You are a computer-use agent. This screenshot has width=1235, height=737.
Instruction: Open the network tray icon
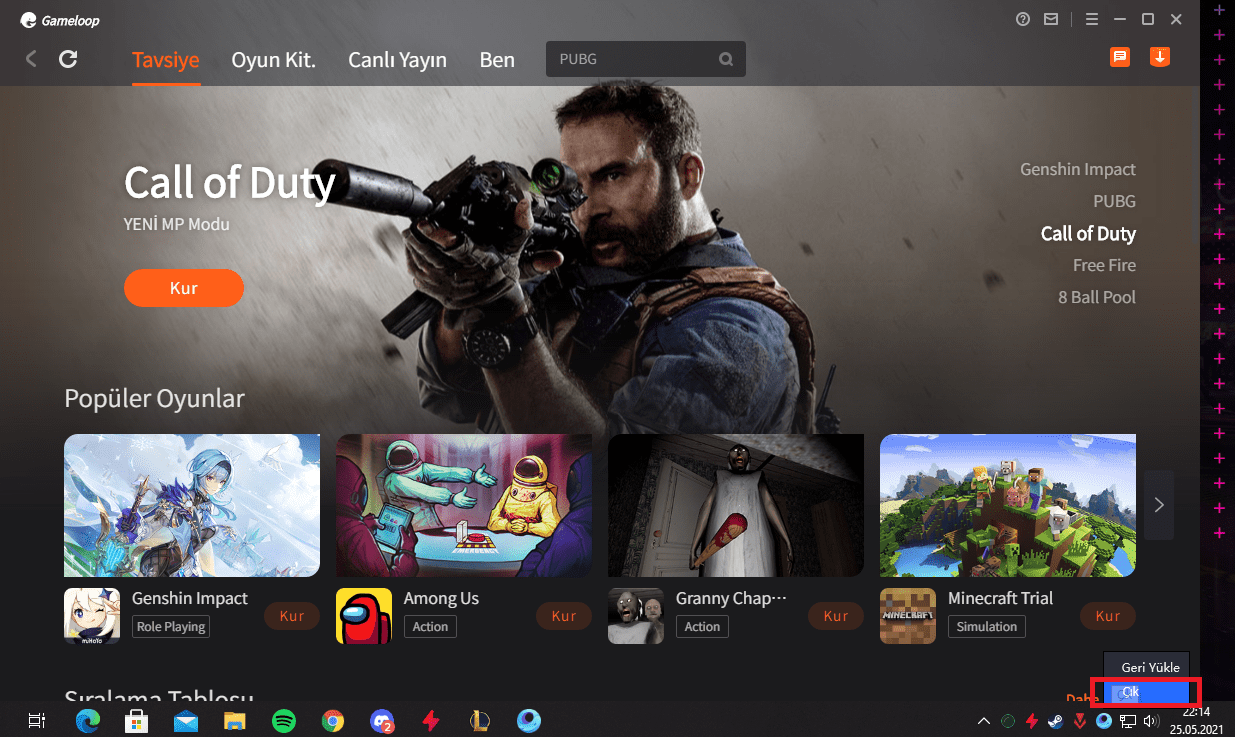click(1128, 720)
